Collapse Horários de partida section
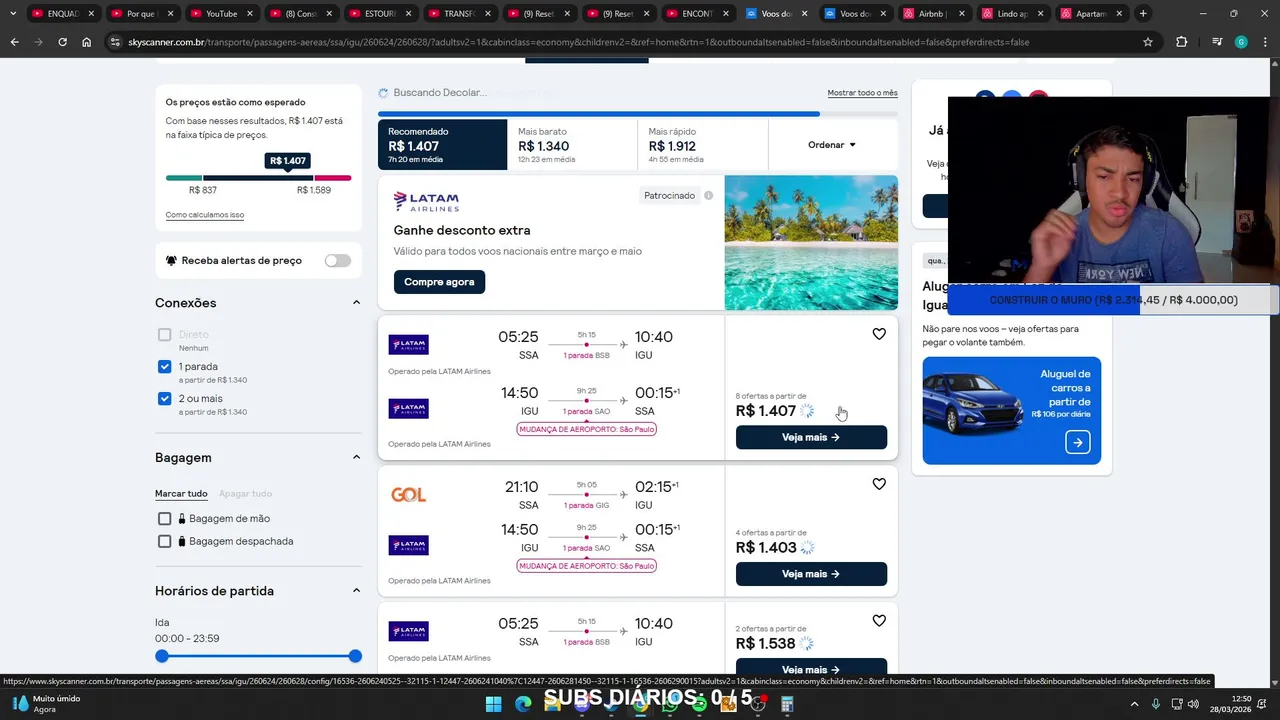The width and height of the screenshot is (1280, 720). (x=356, y=591)
